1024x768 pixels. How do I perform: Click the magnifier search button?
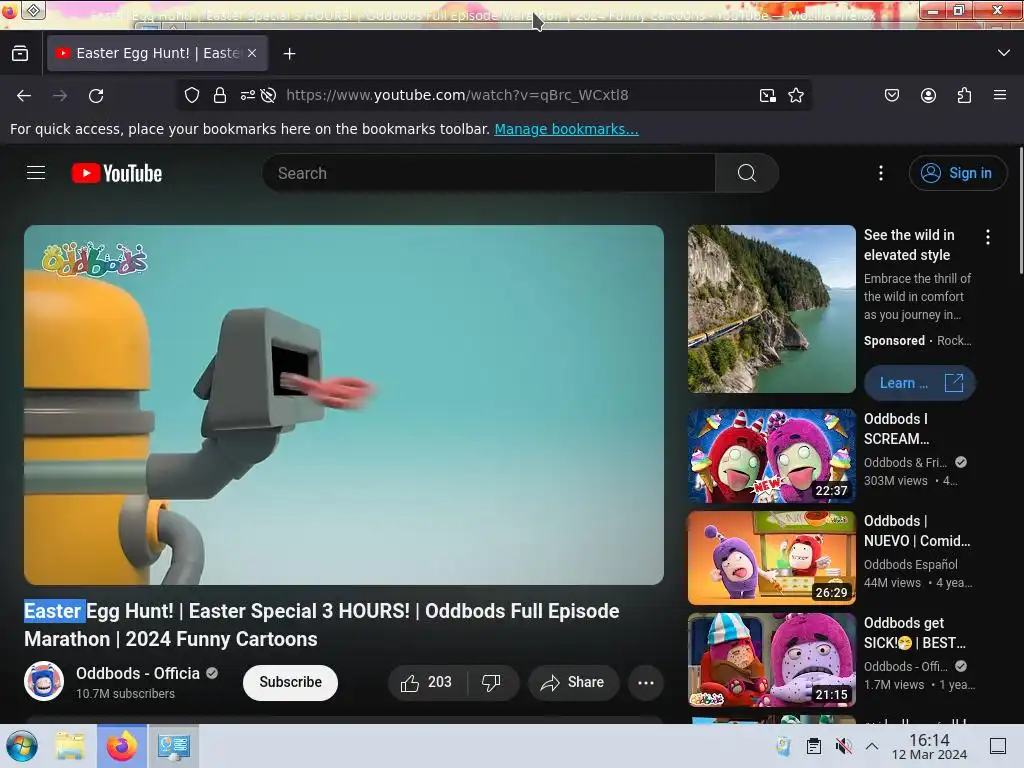pos(746,173)
